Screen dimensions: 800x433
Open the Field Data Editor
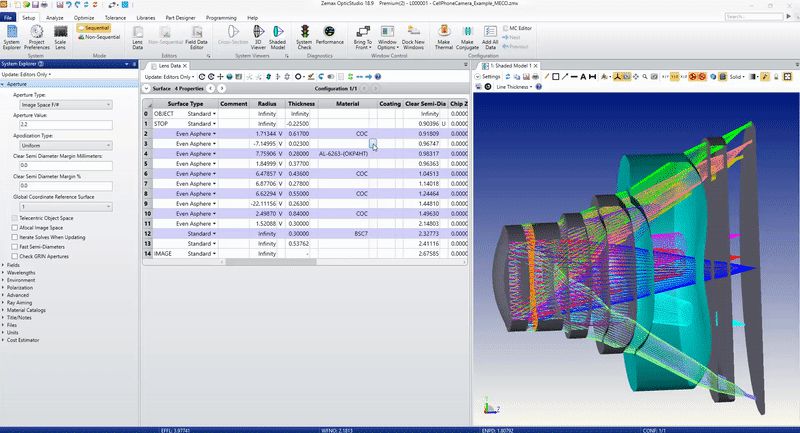coord(196,38)
